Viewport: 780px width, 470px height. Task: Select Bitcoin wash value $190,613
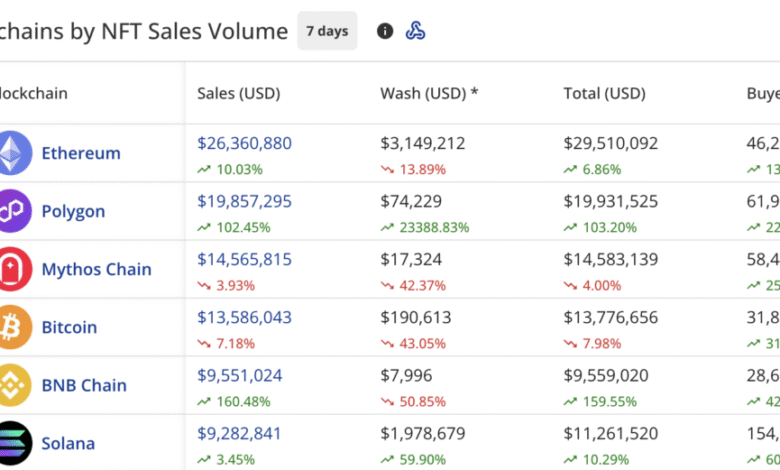point(415,317)
